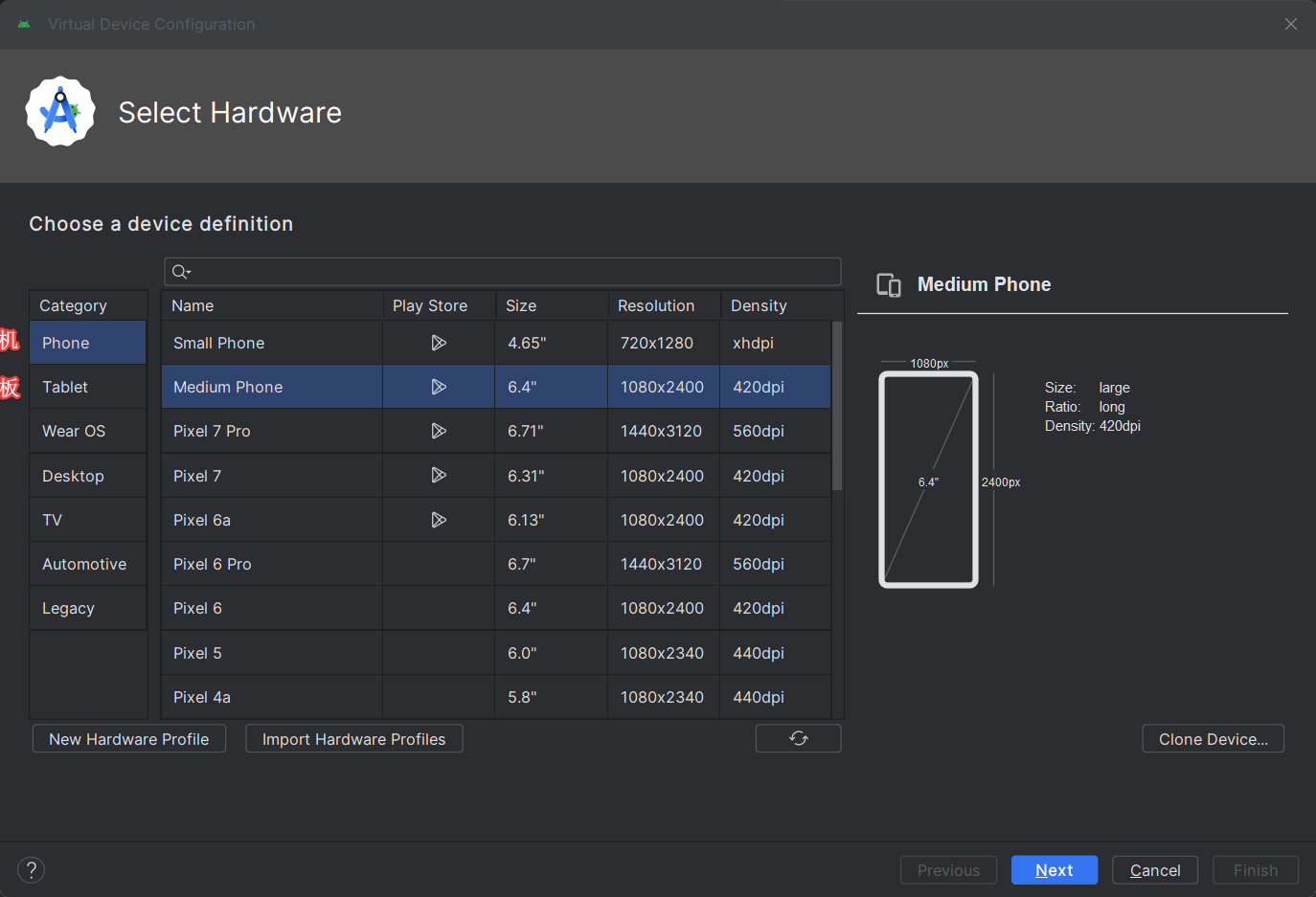Click the Cancel button
Image resolution: width=1316 pixels, height=897 pixels.
(x=1155, y=870)
